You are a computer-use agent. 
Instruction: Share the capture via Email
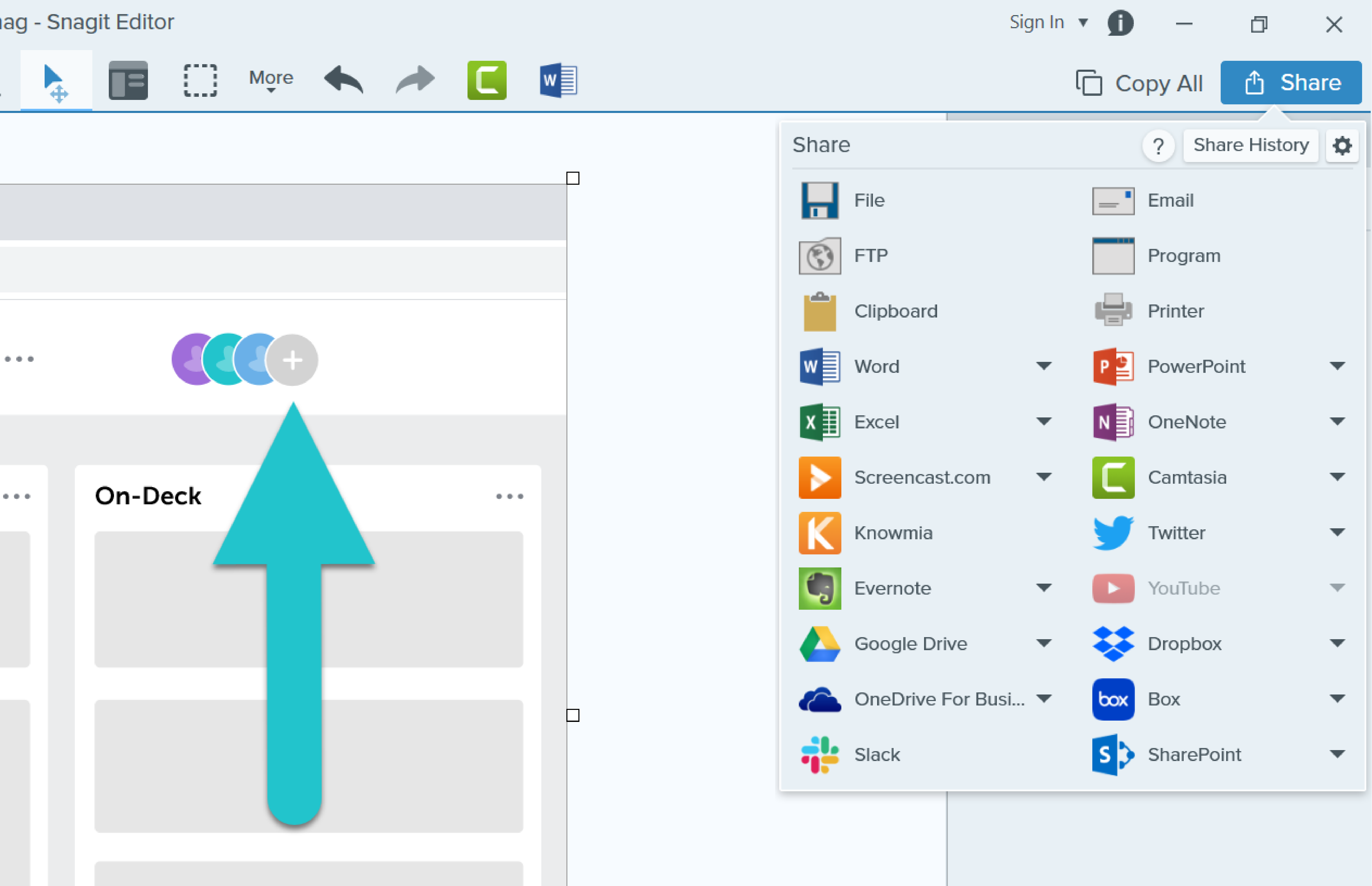pos(1170,200)
